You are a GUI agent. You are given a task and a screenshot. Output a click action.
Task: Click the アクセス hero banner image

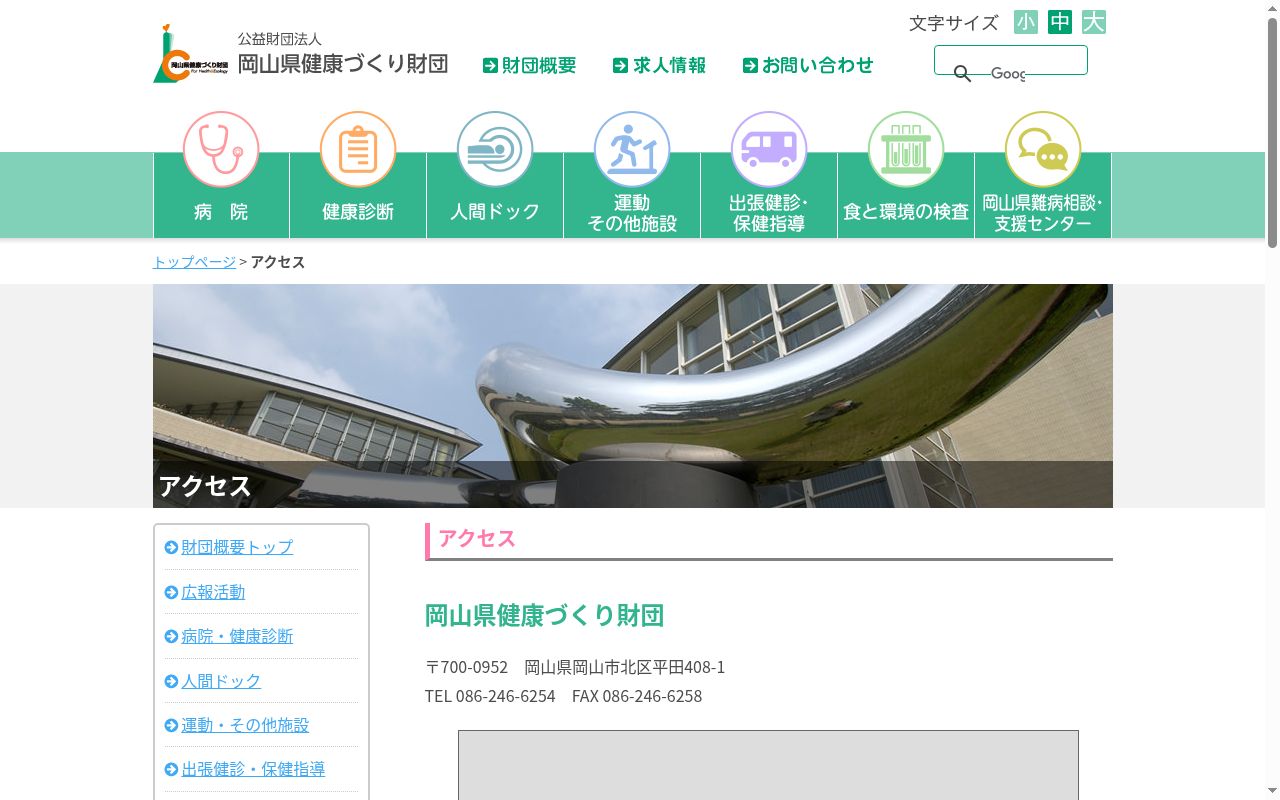coord(633,396)
